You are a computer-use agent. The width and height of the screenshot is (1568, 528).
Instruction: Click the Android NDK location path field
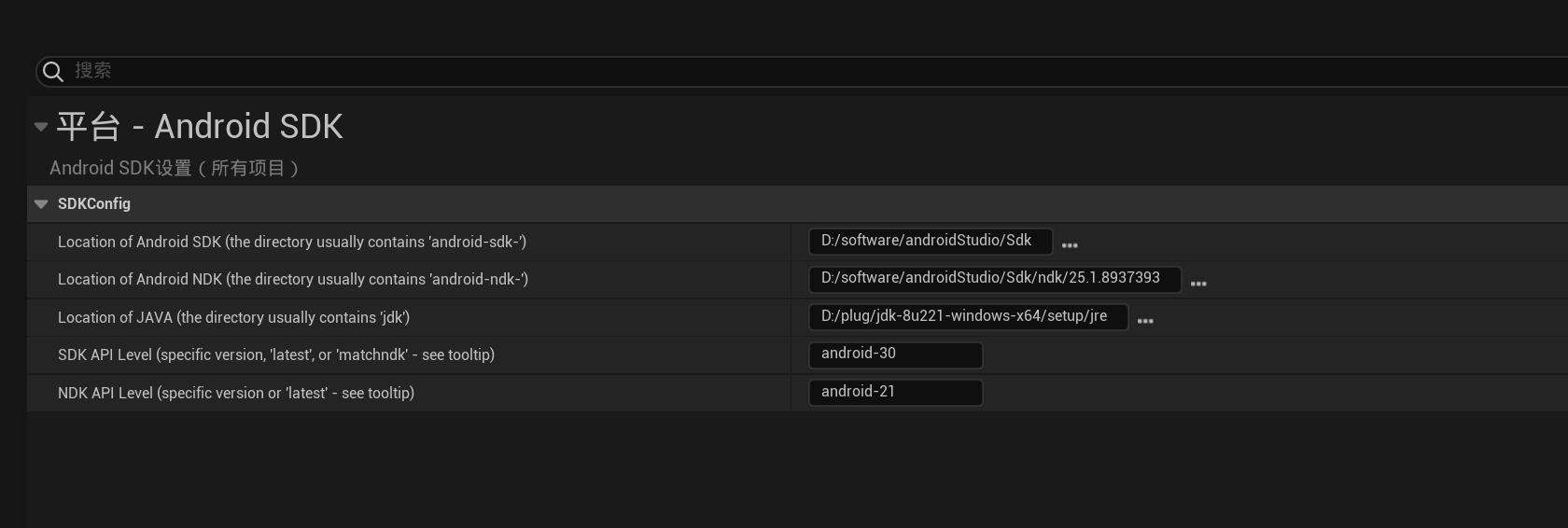(x=993, y=279)
